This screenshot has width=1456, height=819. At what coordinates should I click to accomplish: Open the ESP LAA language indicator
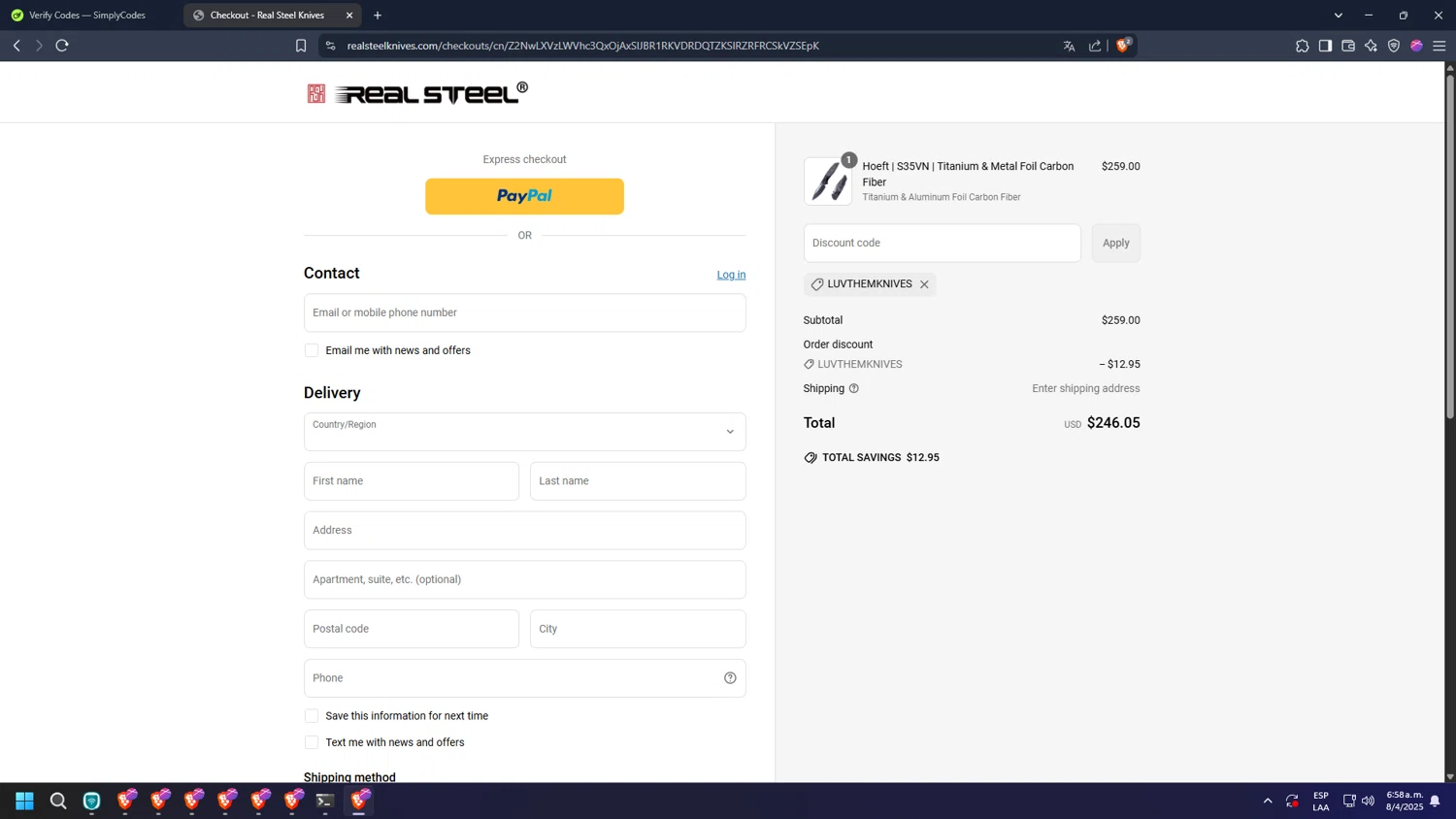coord(1321,801)
